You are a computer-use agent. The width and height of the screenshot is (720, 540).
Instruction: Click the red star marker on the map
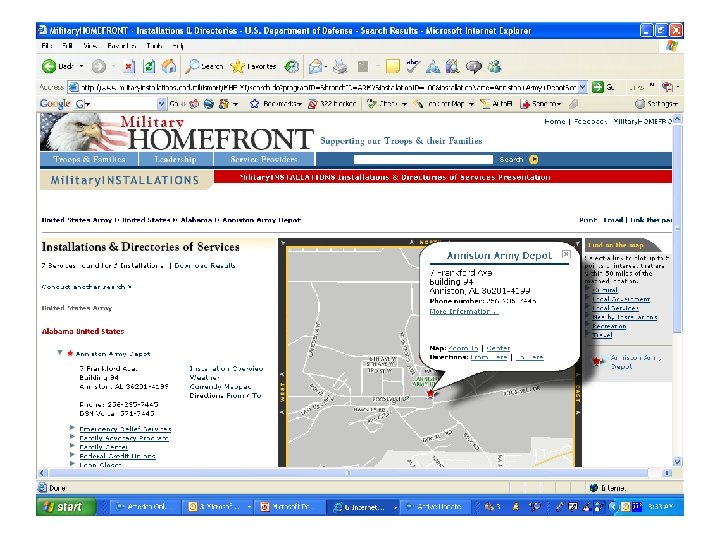430,393
